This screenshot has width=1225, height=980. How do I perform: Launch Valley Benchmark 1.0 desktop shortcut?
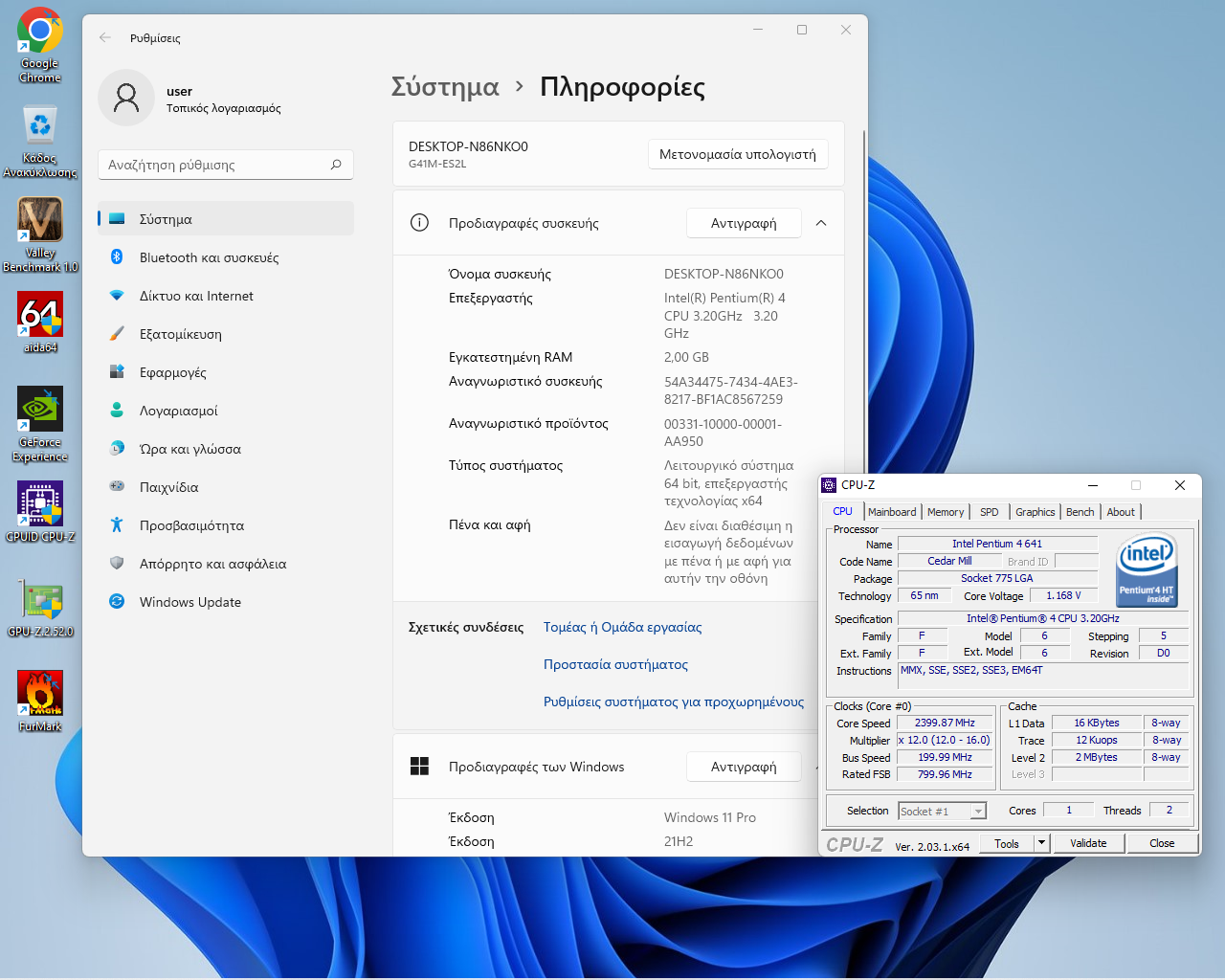[40, 234]
